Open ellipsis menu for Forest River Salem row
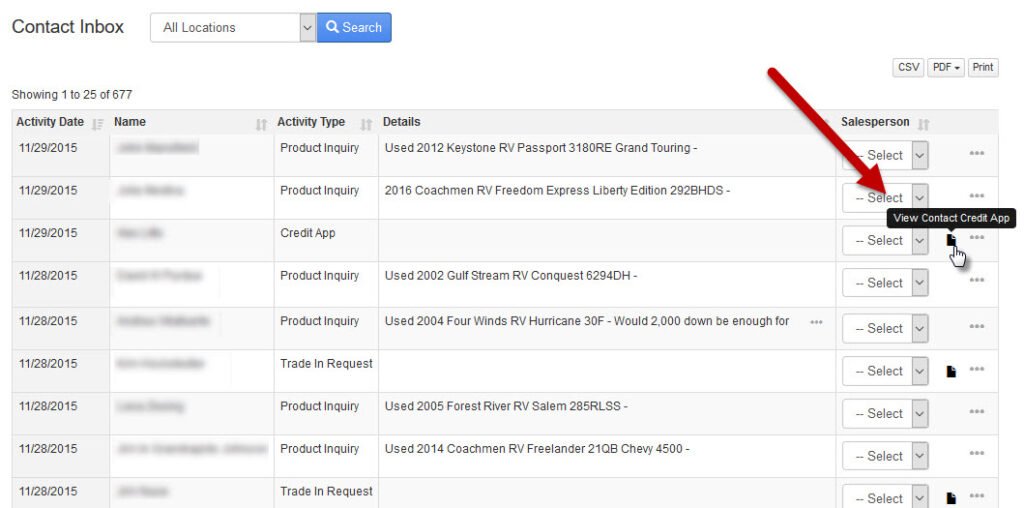This screenshot has width=1024, height=508. tap(977, 412)
